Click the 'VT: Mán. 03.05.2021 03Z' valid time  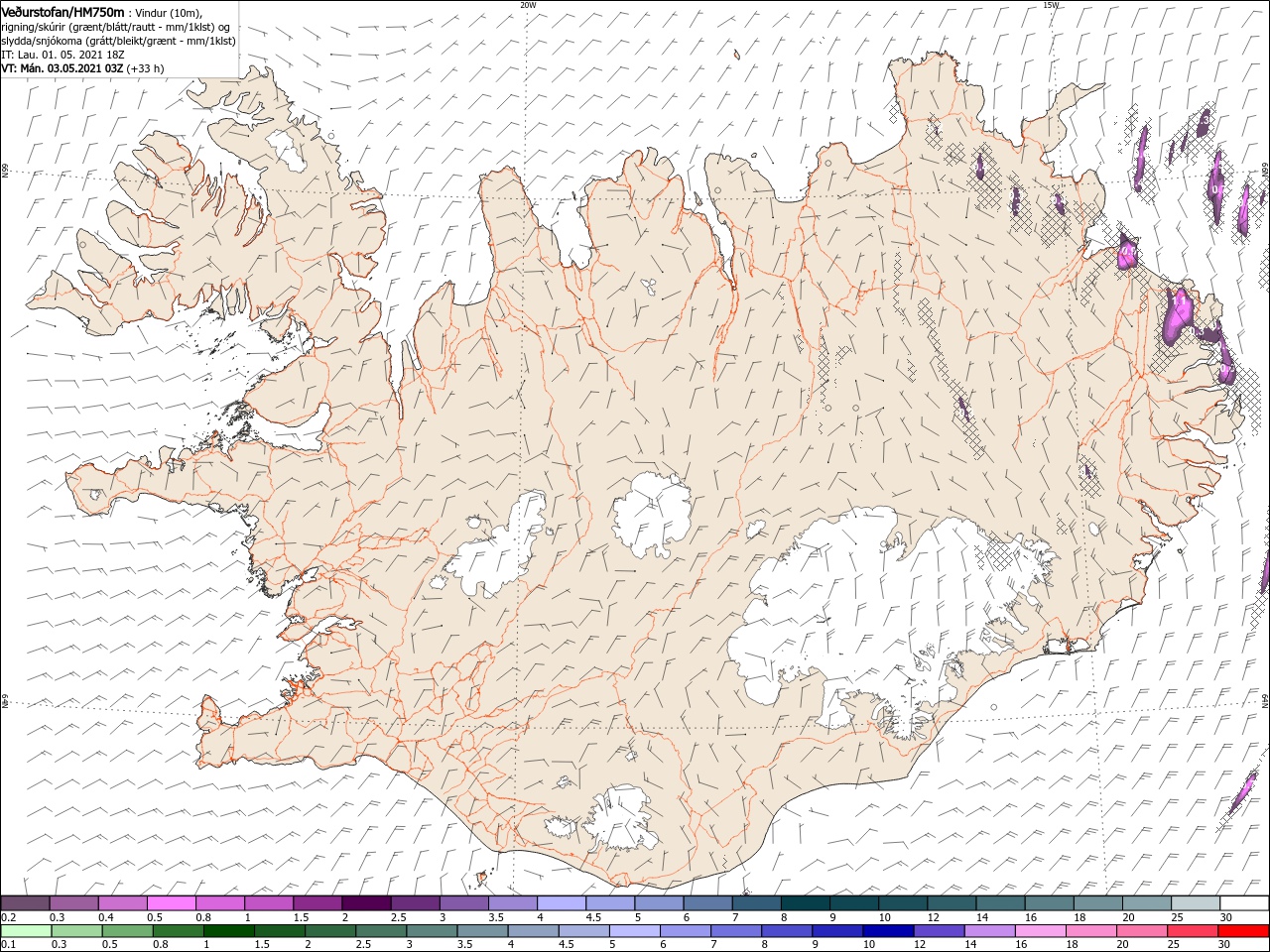pyautogui.click(x=63, y=68)
